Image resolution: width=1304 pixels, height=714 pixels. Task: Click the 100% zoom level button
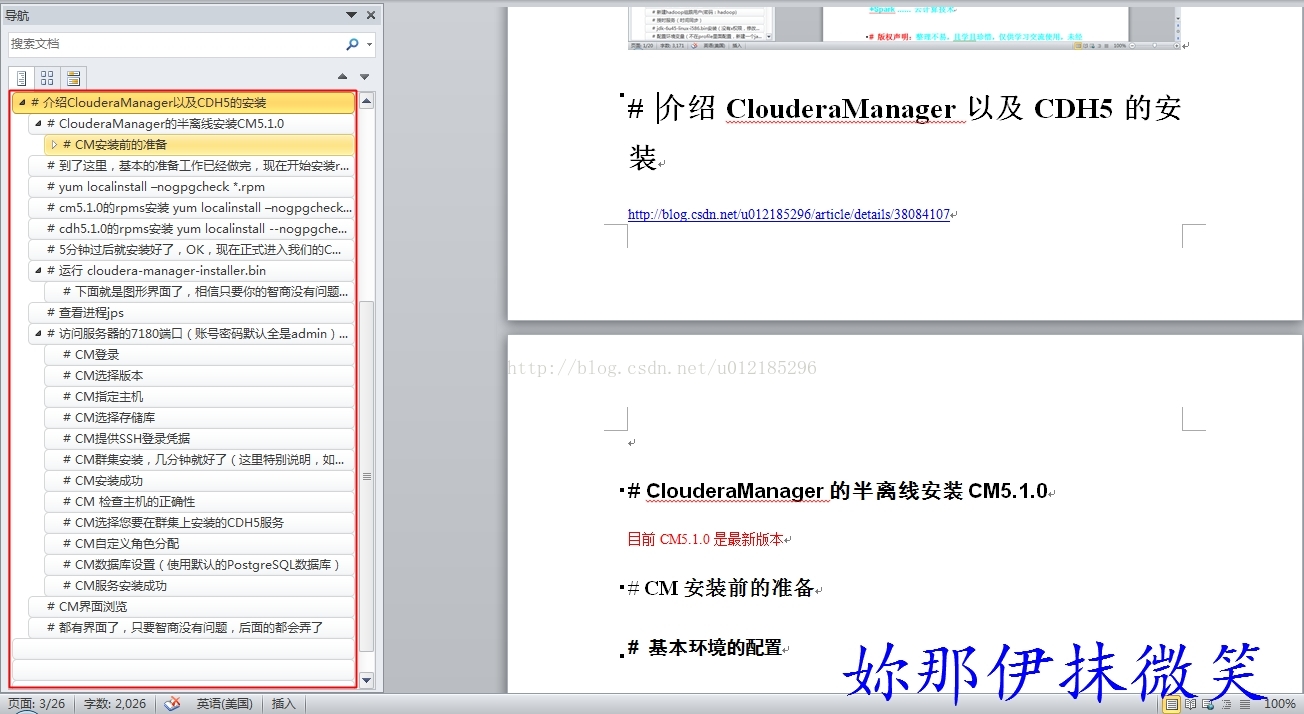pos(1279,704)
